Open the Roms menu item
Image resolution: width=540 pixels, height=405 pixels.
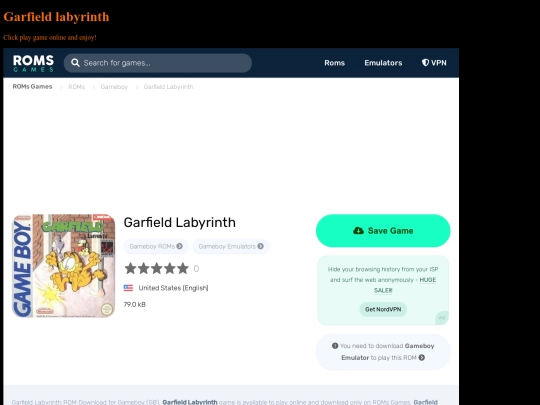click(334, 63)
